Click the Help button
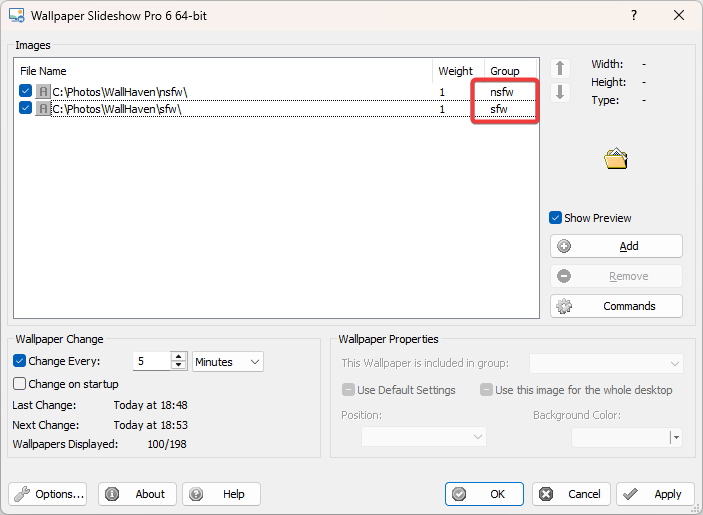 (221, 494)
